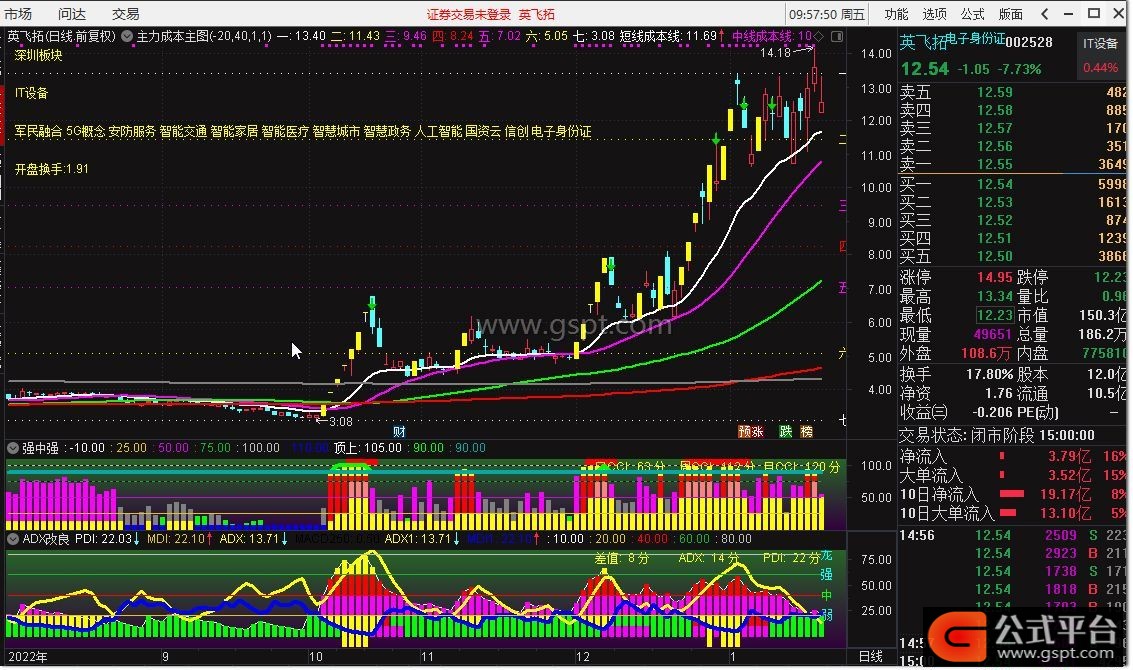
Task: Click the 智慧城市 concept tag
Action: (336, 132)
